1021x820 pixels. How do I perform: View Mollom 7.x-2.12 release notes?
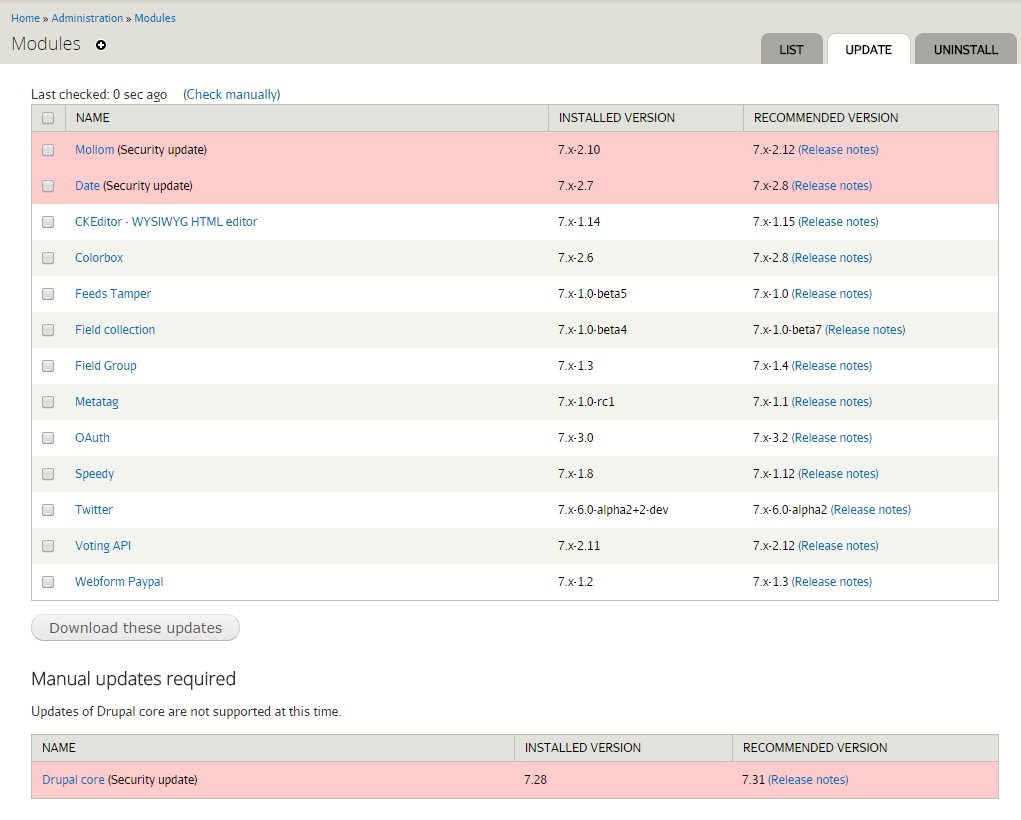838,150
